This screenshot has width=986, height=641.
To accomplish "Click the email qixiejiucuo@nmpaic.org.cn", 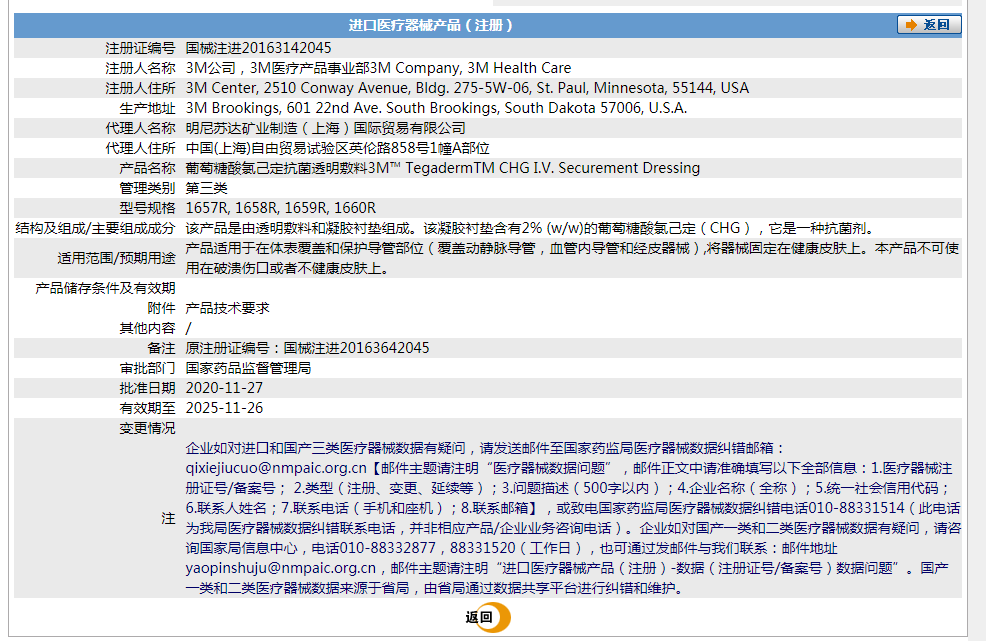I will [276, 468].
